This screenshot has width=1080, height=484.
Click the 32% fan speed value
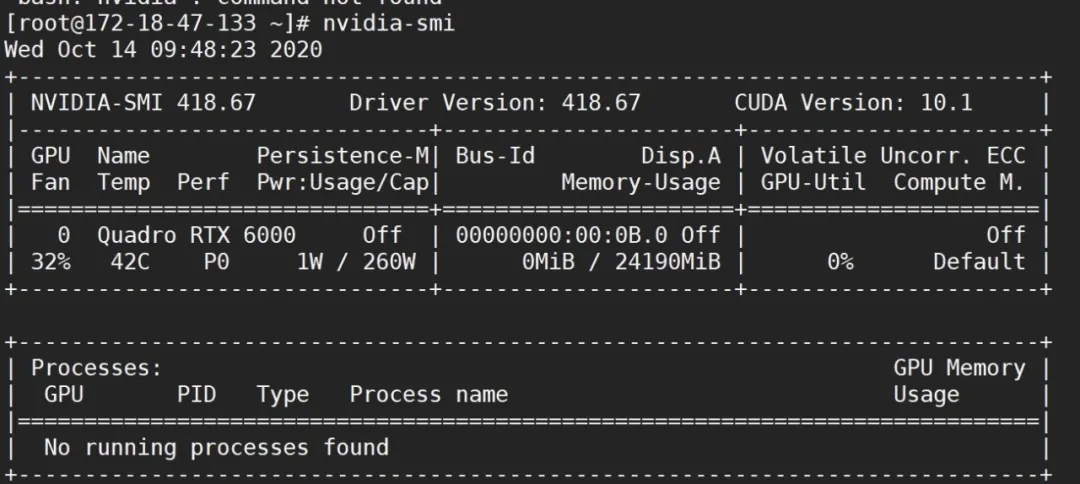(50, 262)
